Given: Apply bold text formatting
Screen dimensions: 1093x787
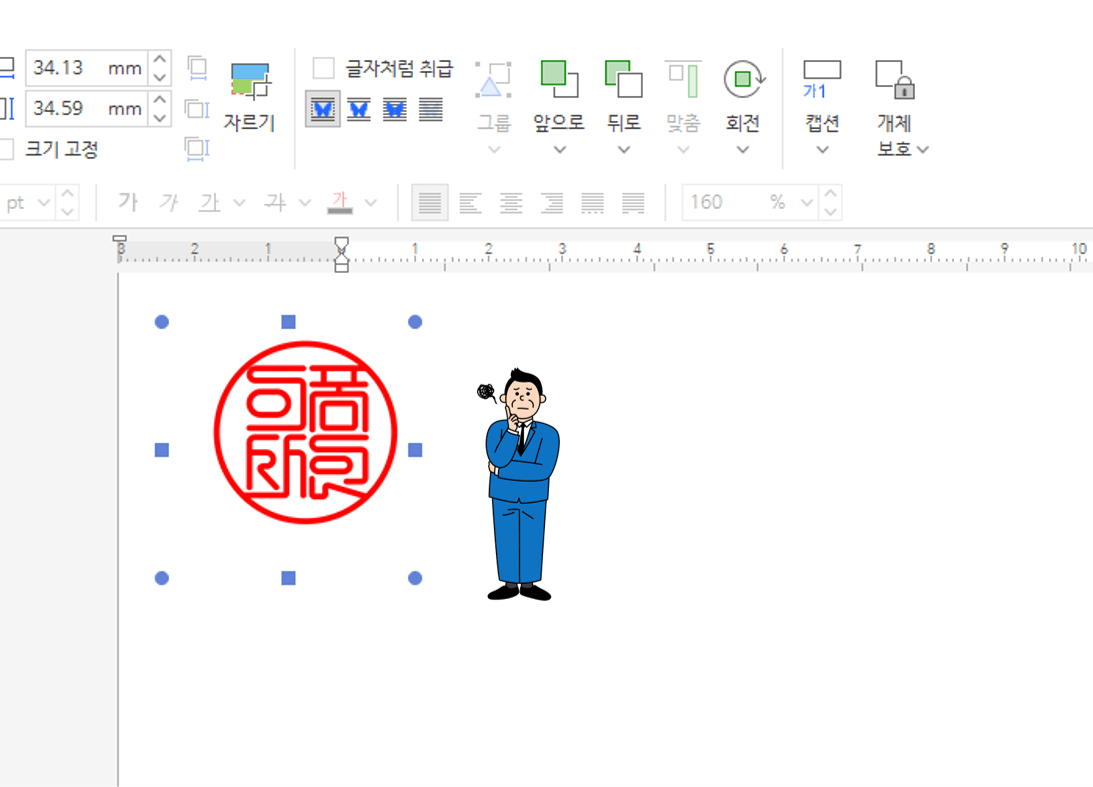Looking at the screenshot, I should click(128, 202).
